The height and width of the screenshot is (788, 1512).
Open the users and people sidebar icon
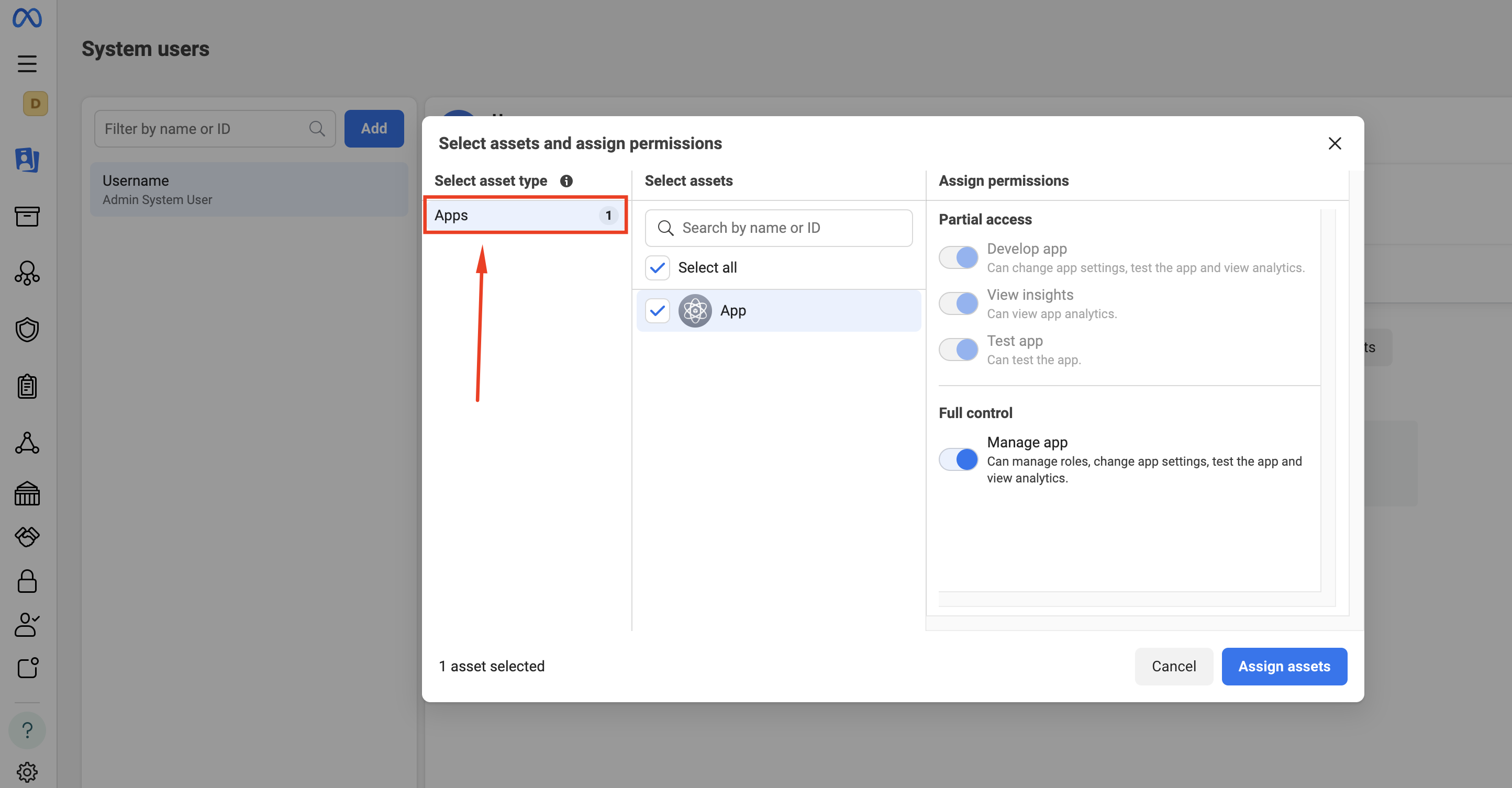click(x=27, y=159)
